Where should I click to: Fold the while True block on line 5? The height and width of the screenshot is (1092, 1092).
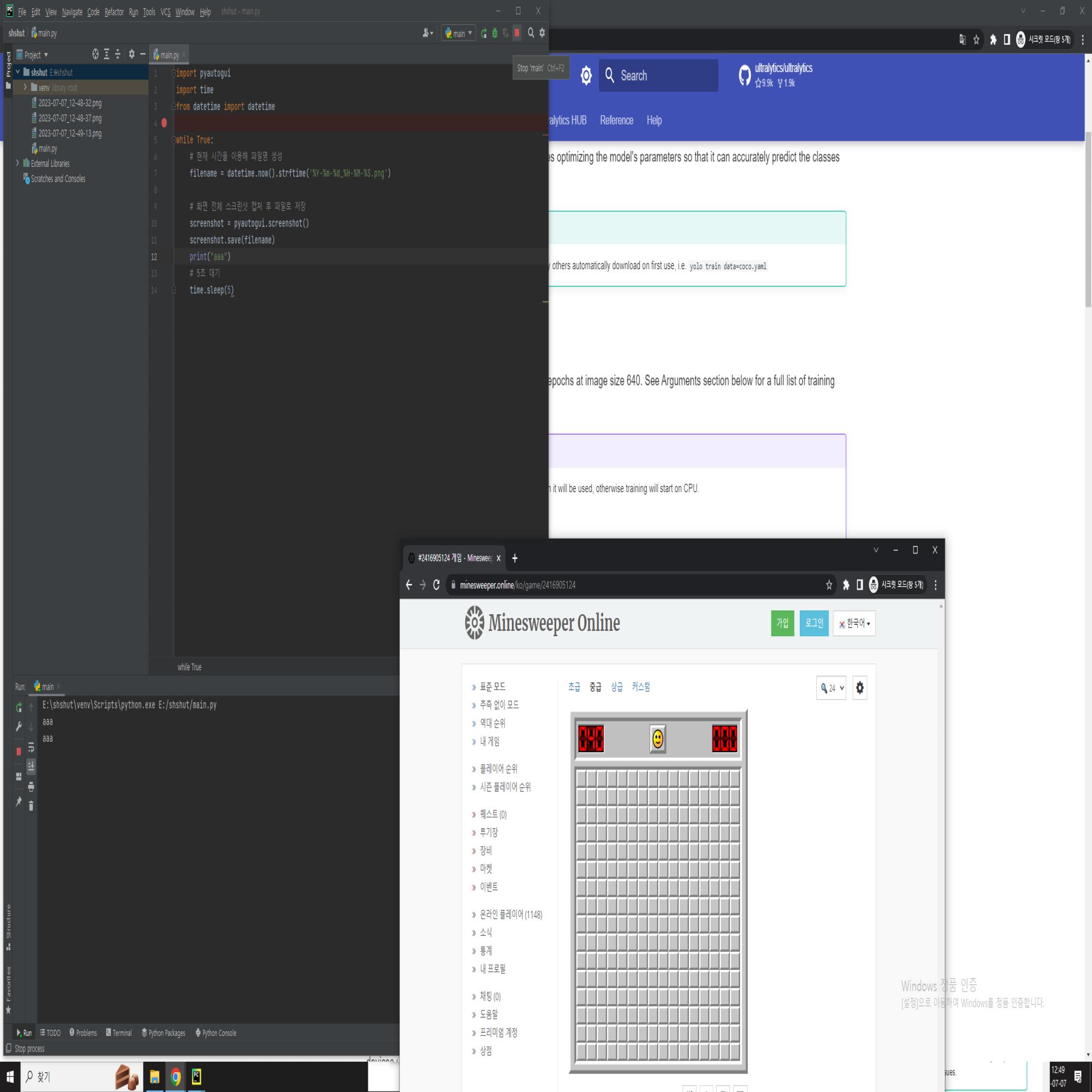click(x=173, y=140)
